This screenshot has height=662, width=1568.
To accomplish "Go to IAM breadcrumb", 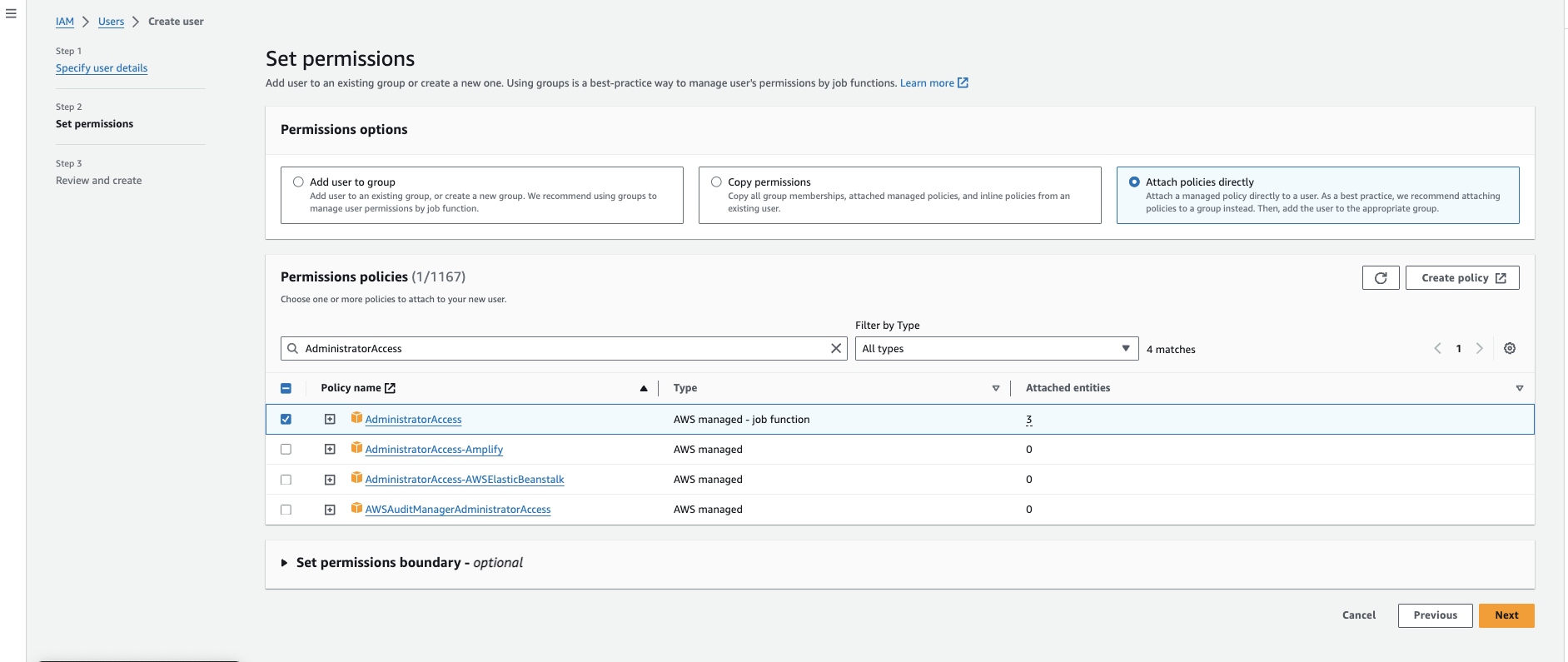I will 65,22.
